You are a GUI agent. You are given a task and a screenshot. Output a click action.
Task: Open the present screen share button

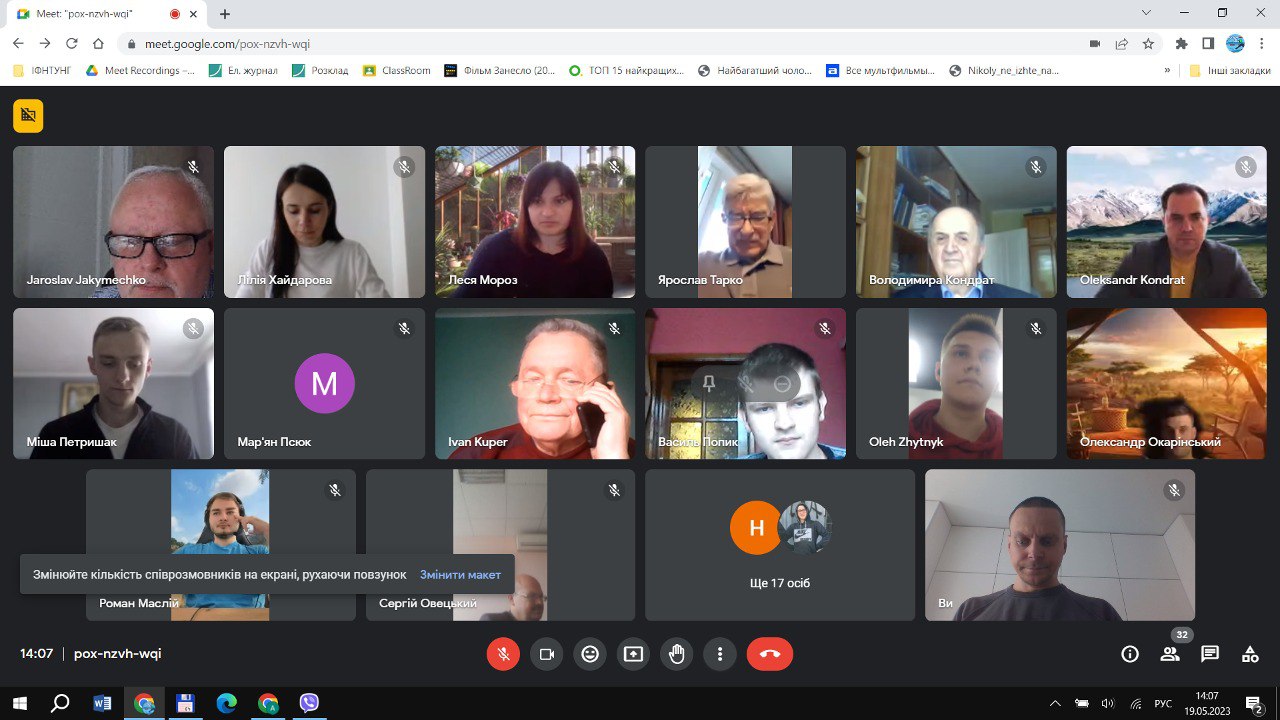(633, 654)
